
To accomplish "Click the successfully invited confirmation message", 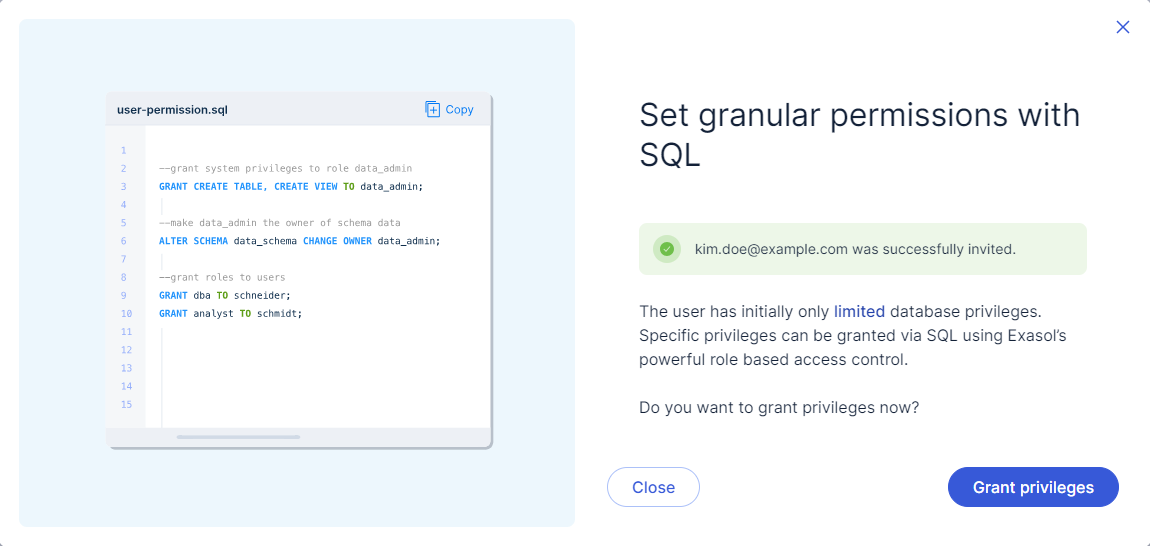I will click(x=855, y=249).
